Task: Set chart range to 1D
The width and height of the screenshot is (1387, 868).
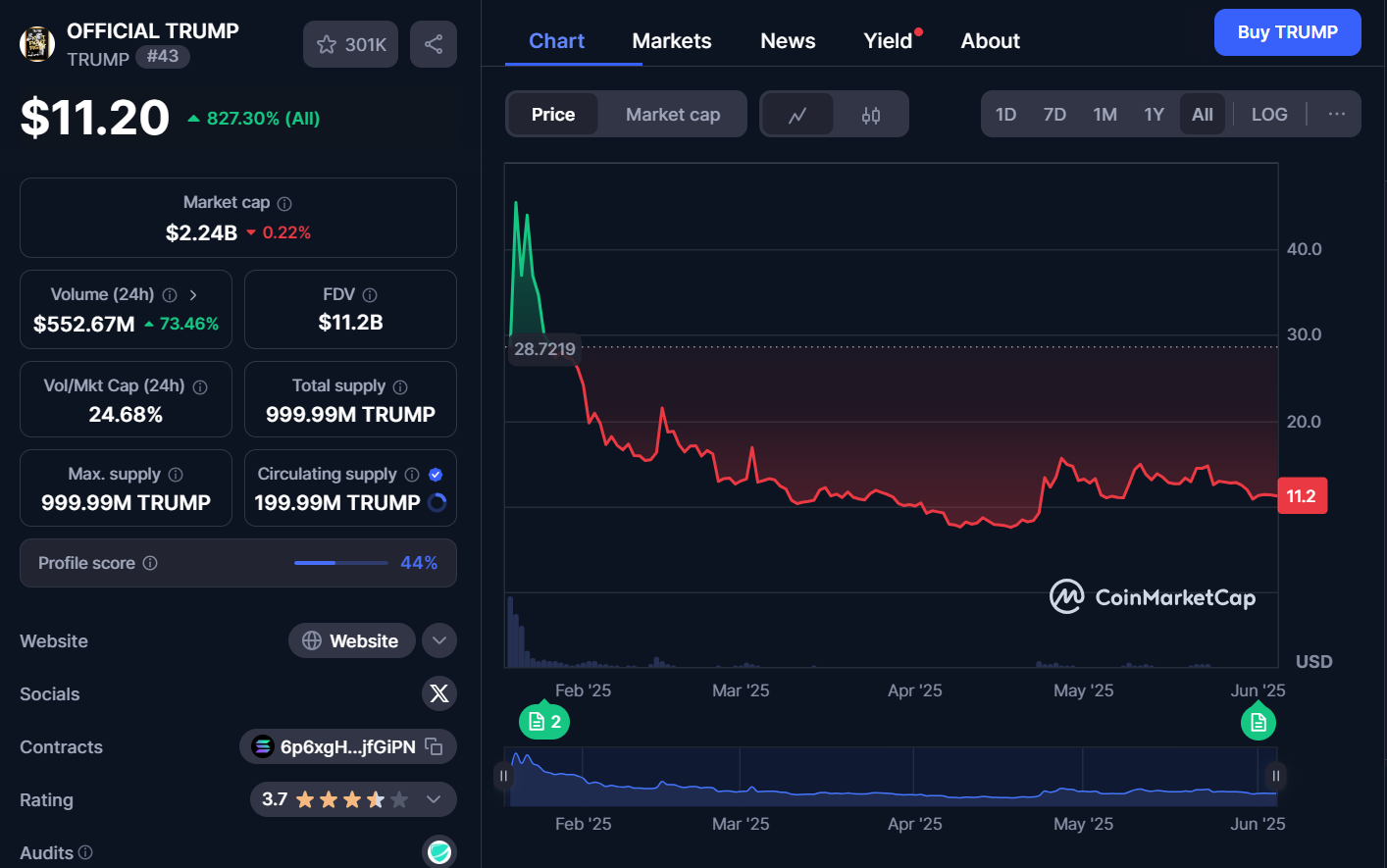Action: (1005, 115)
